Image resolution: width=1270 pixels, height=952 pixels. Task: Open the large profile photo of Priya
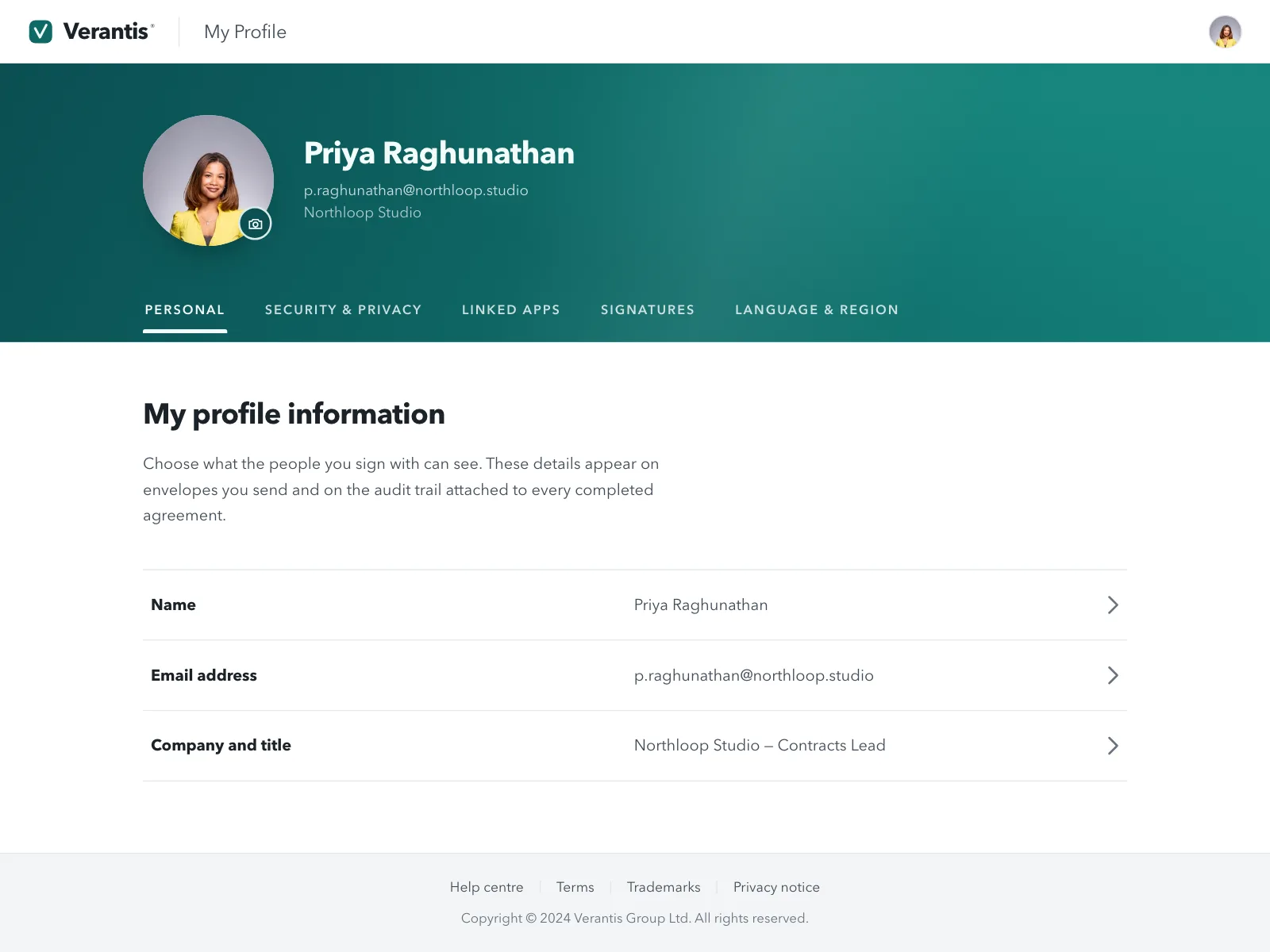(208, 180)
